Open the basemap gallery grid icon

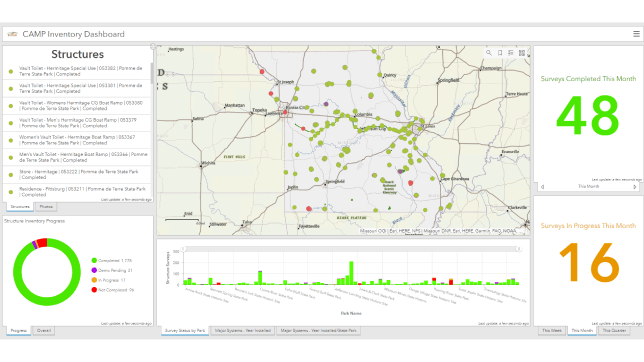click(x=522, y=53)
